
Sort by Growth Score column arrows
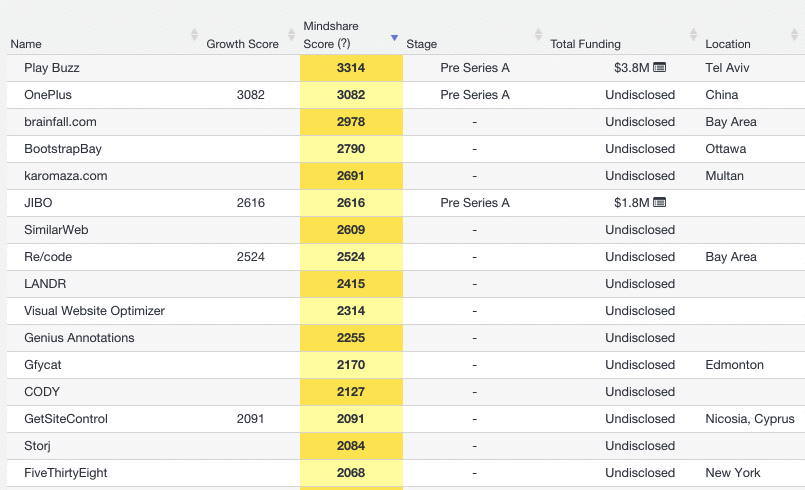click(291, 34)
